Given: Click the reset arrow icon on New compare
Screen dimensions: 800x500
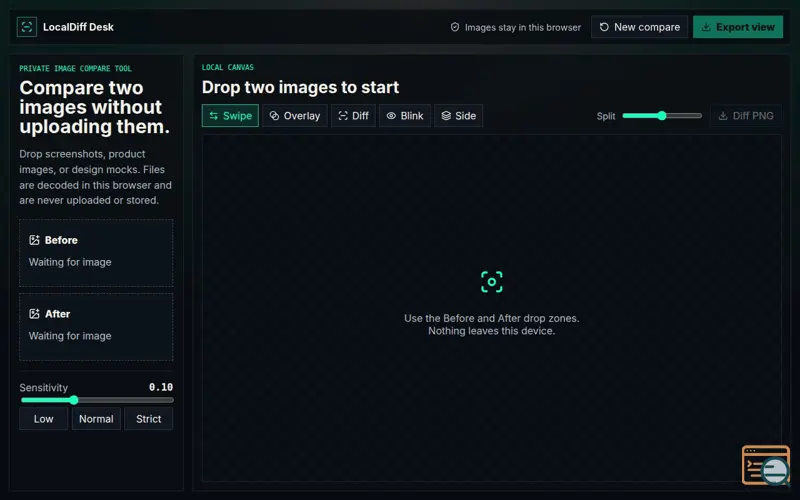Looking at the screenshot, I should pyautogui.click(x=604, y=27).
